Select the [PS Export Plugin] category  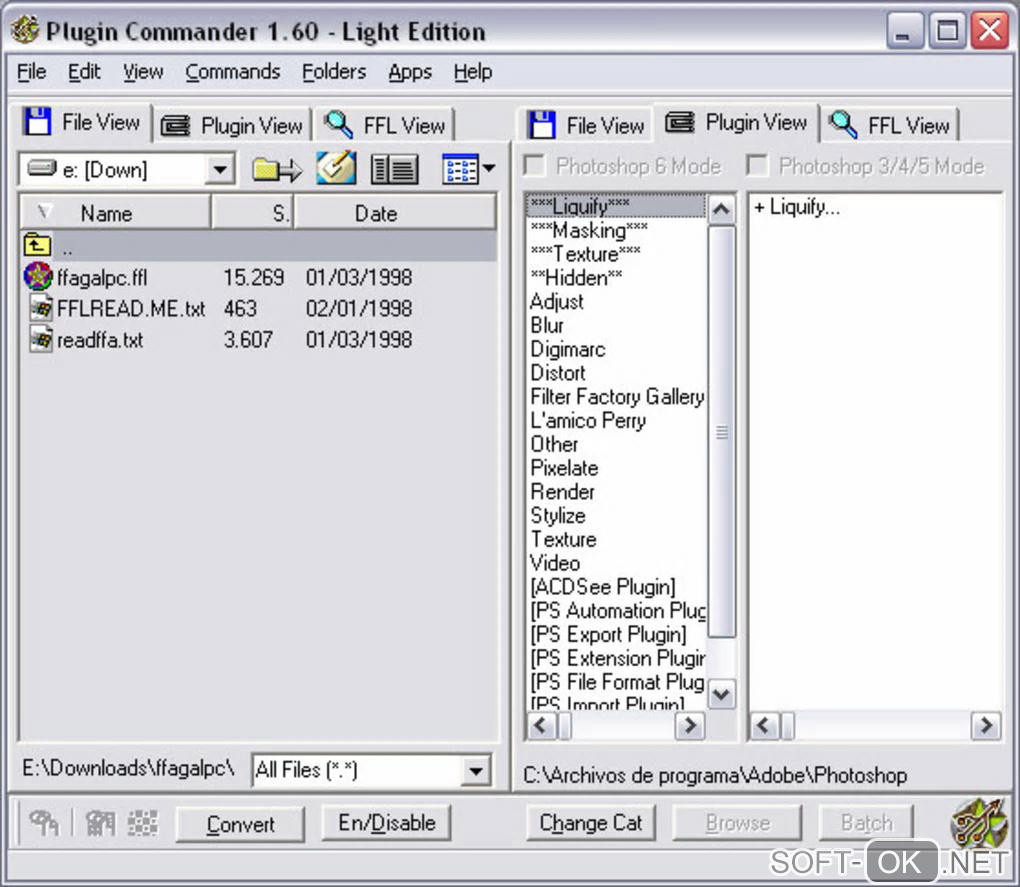pyautogui.click(x=615, y=634)
